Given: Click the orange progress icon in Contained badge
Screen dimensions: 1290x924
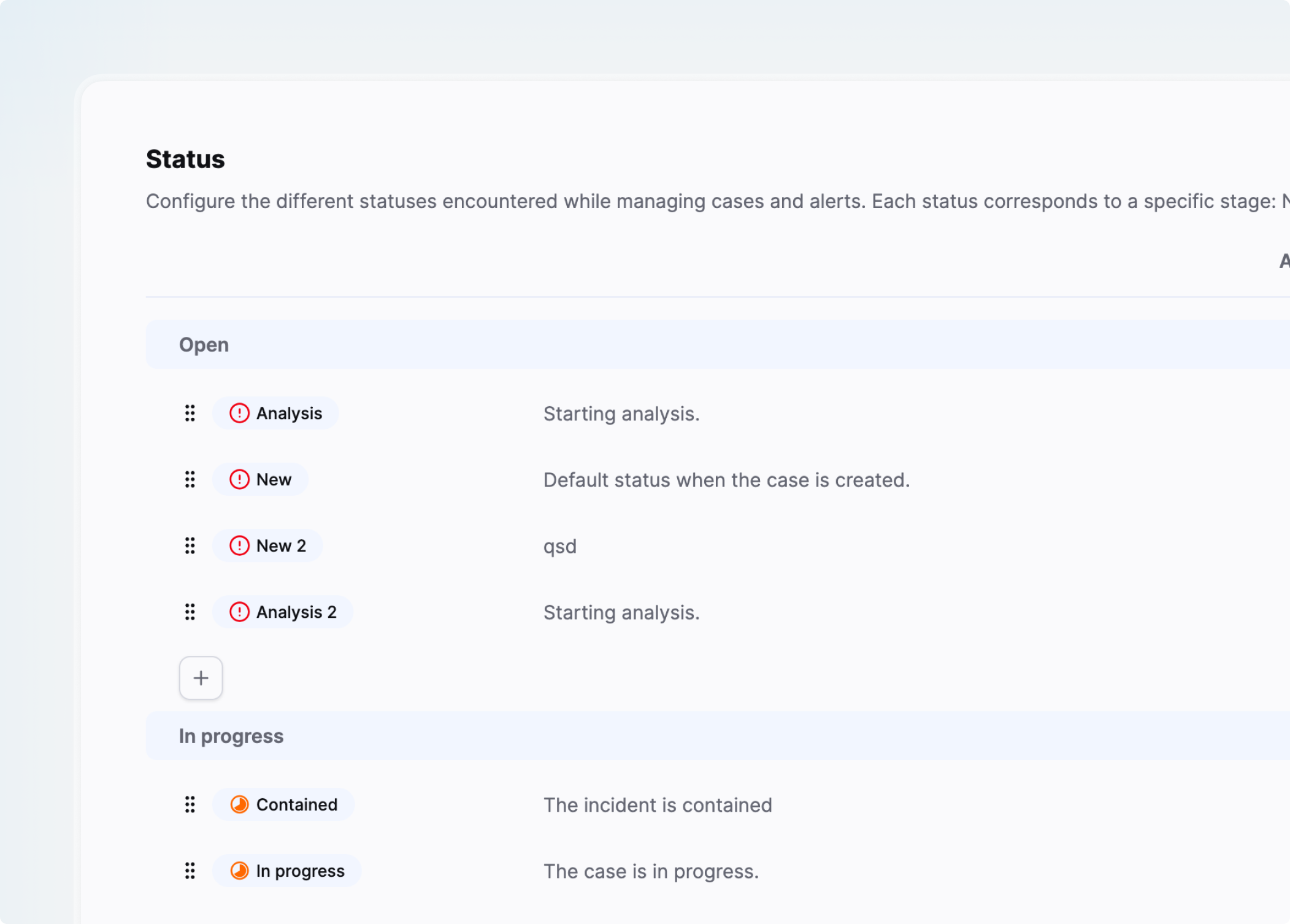Looking at the screenshot, I should tap(239, 805).
